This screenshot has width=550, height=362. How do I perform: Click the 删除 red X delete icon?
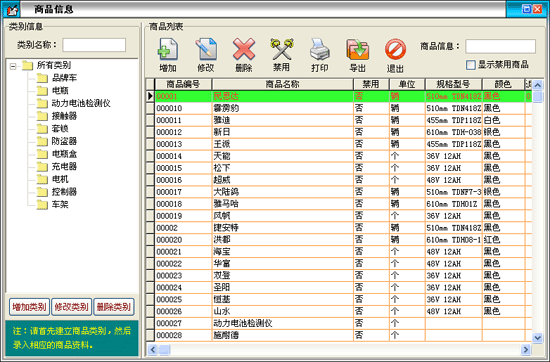244,49
